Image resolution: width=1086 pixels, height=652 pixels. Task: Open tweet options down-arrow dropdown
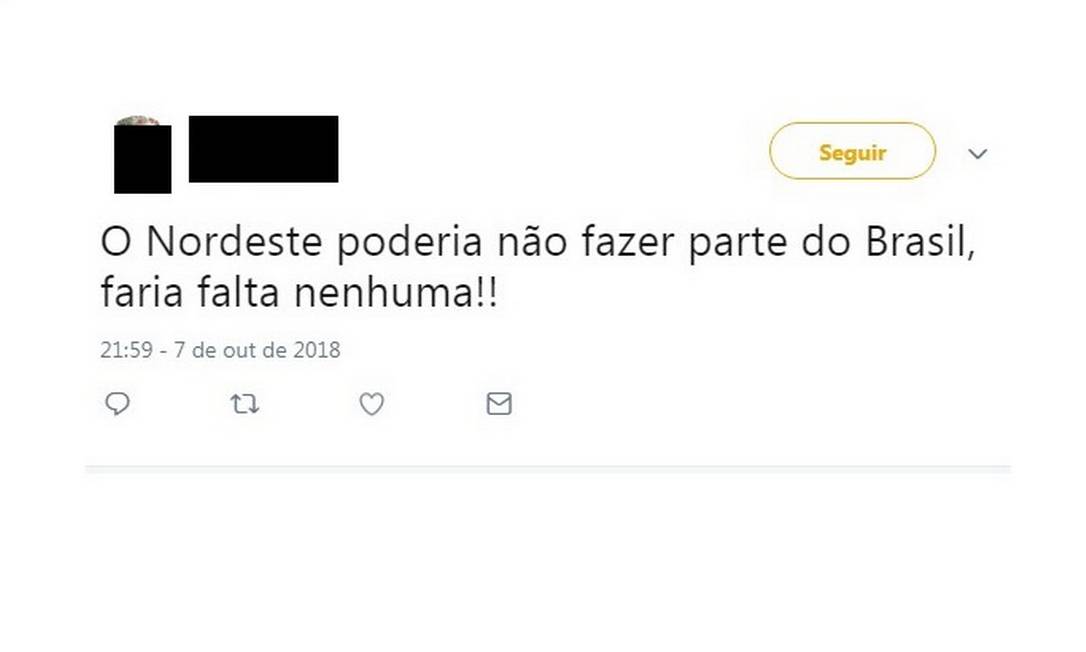pyautogui.click(x=978, y=153)
